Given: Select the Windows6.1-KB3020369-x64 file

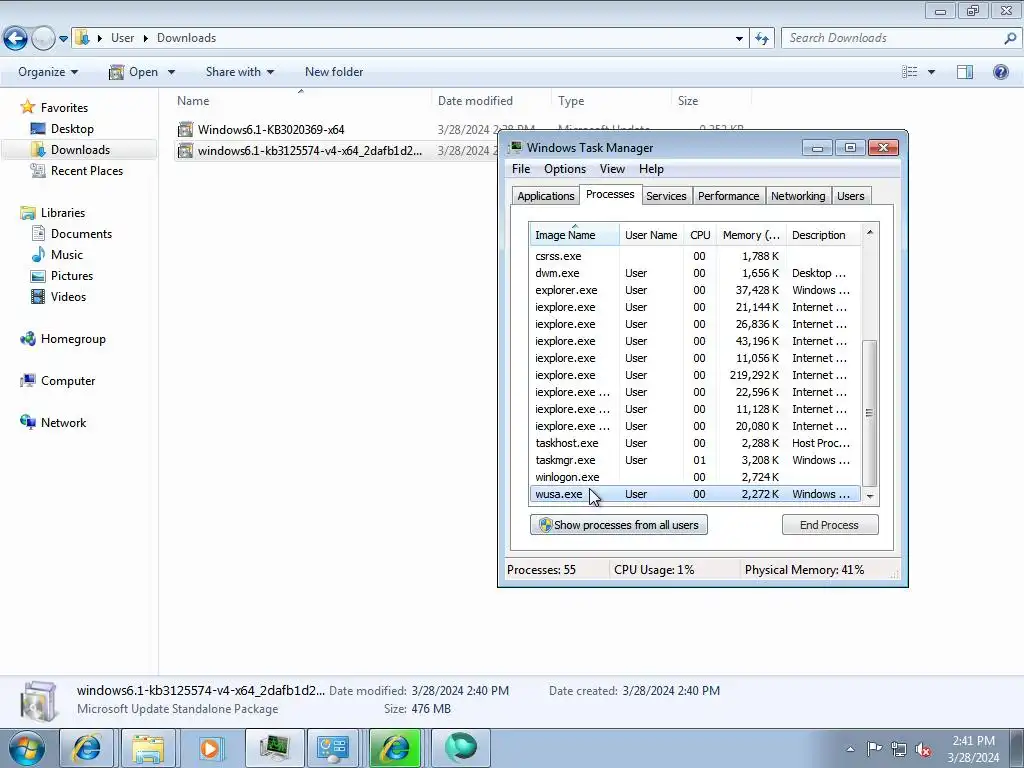Looking at the screenshot, I should (x=271, y=129).
